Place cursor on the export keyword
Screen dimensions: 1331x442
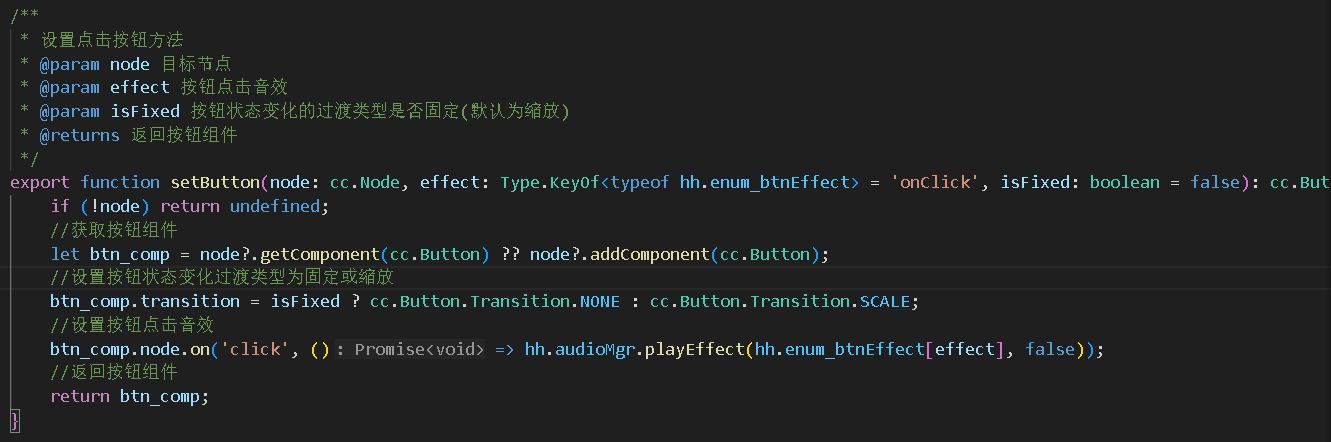pyautogui.click(x=40, y=182)
